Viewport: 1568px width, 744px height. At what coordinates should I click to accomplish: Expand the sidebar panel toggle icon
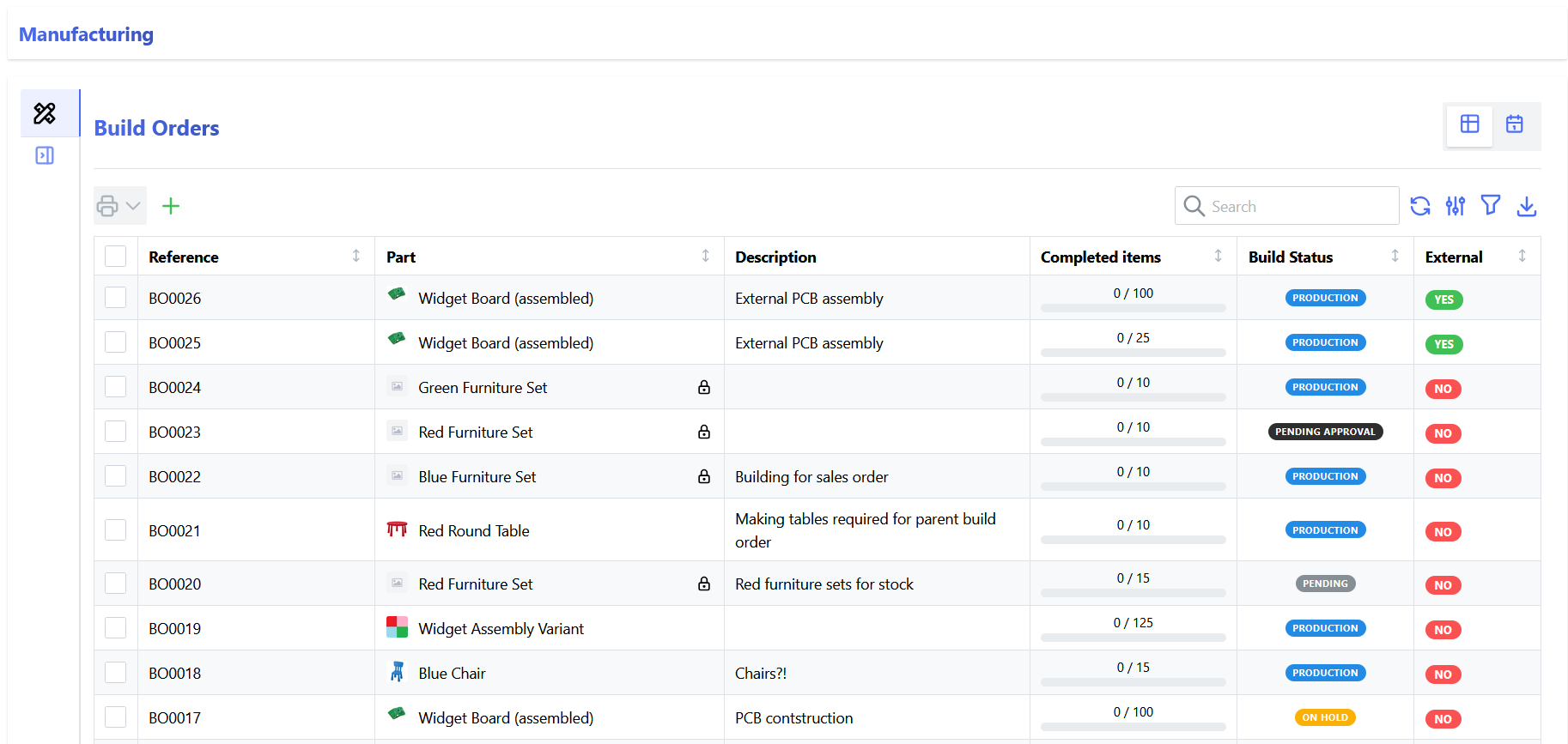coord(45,155)
